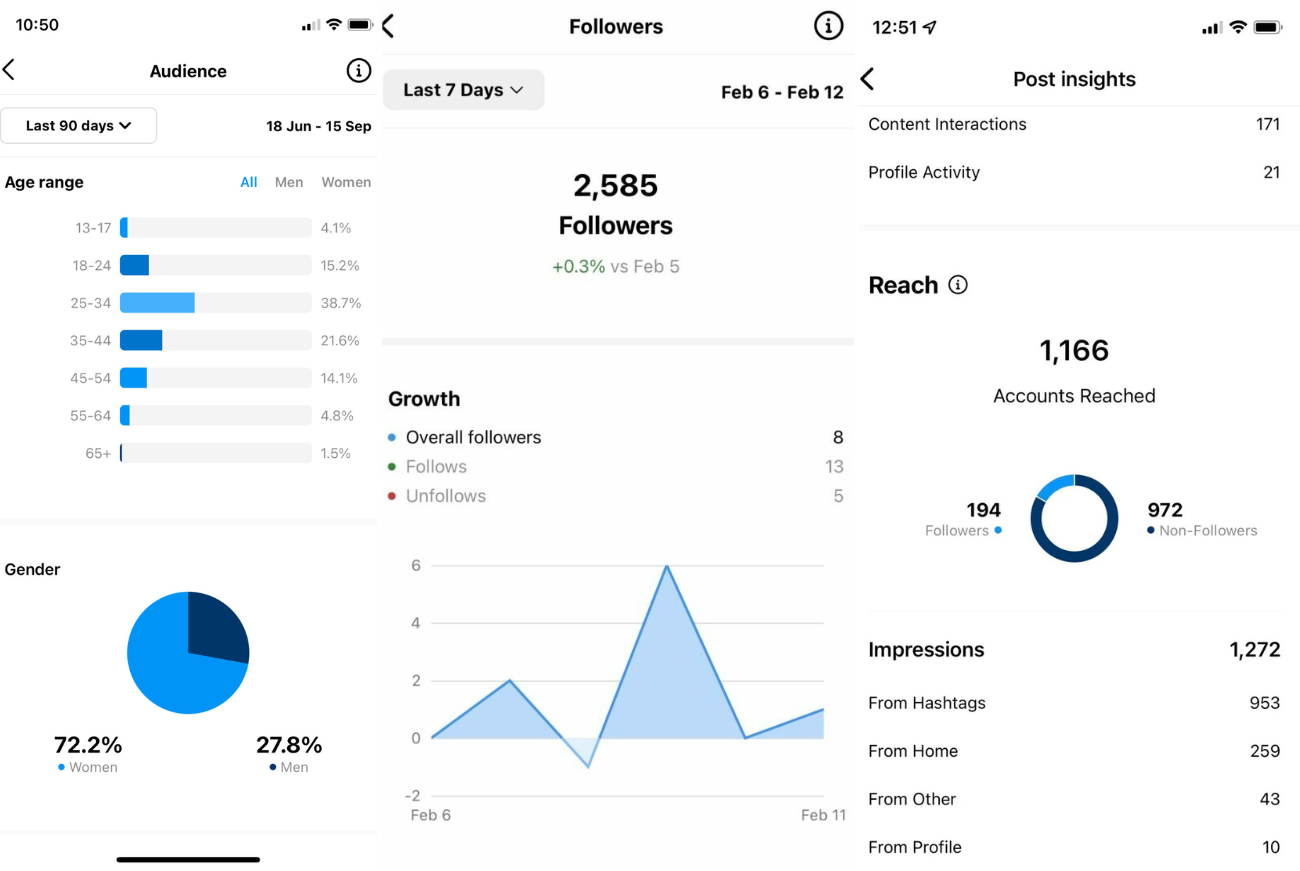1300x871 pixels.
Task: Open the Reach info icon
Action: point(958,285)
